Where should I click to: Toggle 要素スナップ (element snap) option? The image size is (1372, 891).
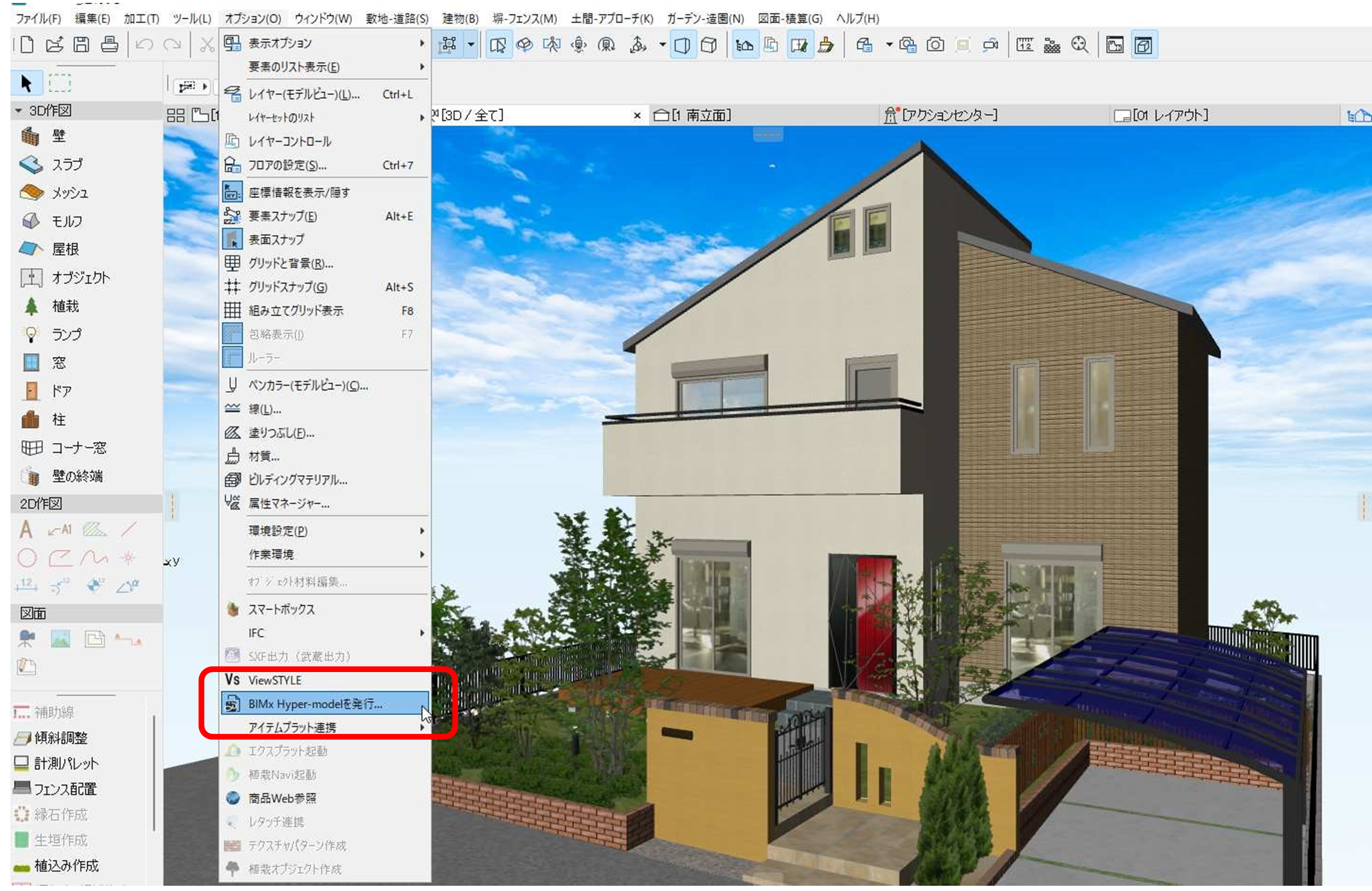[283, 217]
